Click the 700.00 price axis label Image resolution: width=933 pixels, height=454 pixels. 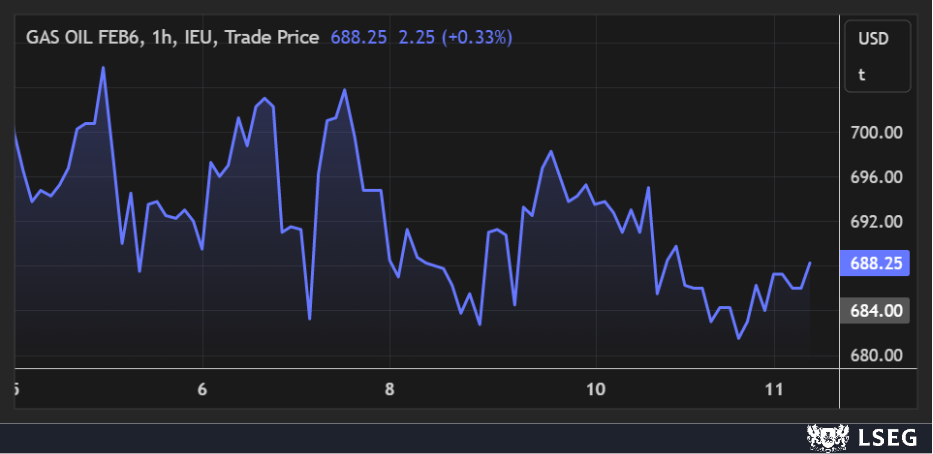(877, 133)
